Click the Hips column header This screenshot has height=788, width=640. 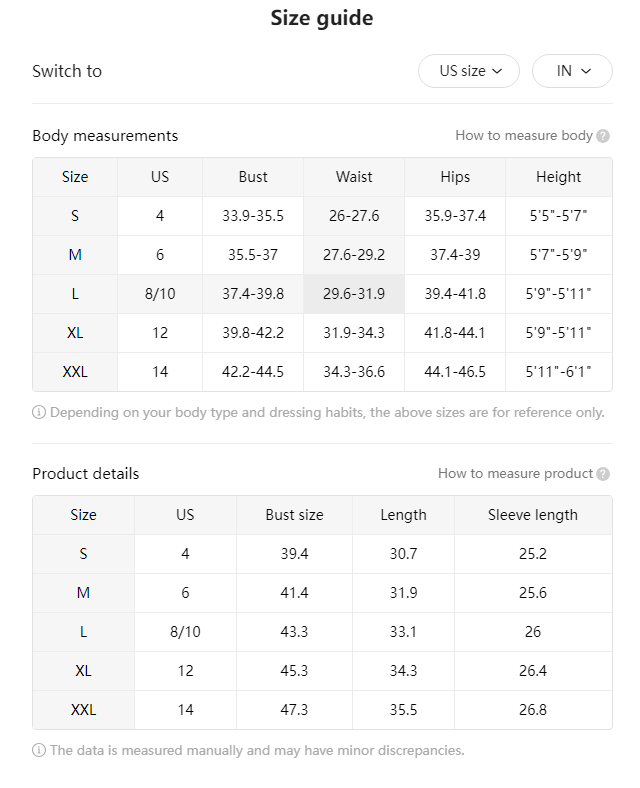(455, 177)
